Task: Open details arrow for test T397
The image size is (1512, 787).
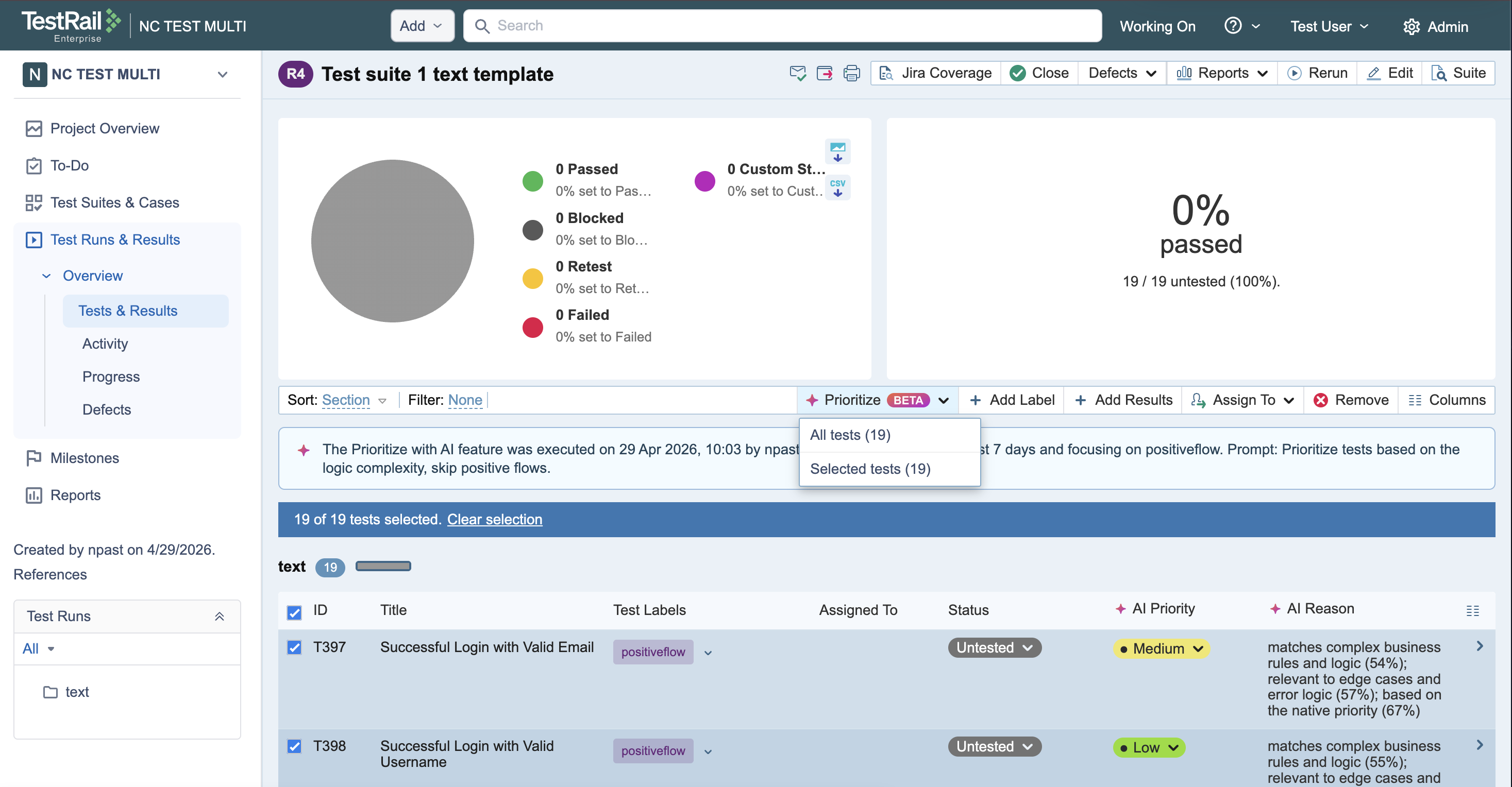Action: click(x=1480, y=646)
